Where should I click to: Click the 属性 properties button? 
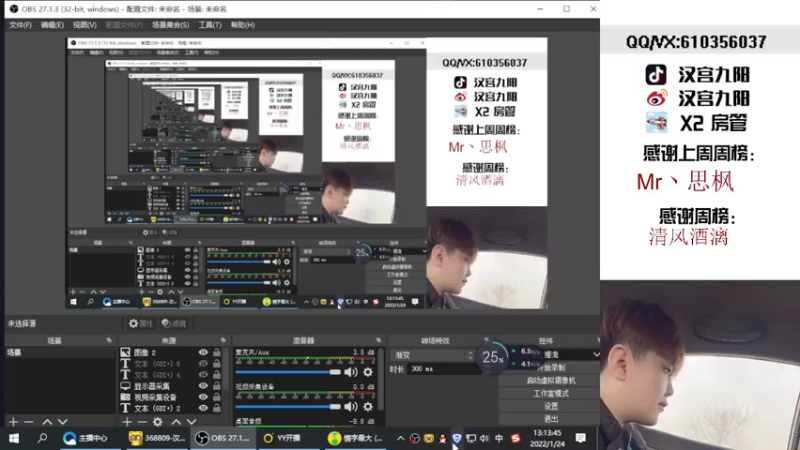tap(141, 323)
